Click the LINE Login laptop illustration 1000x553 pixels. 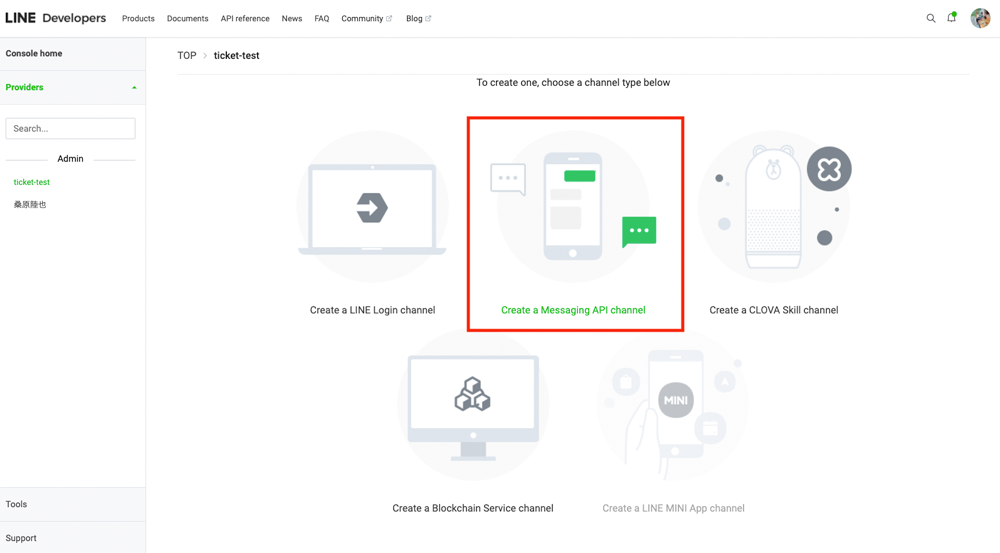(372, 207)
